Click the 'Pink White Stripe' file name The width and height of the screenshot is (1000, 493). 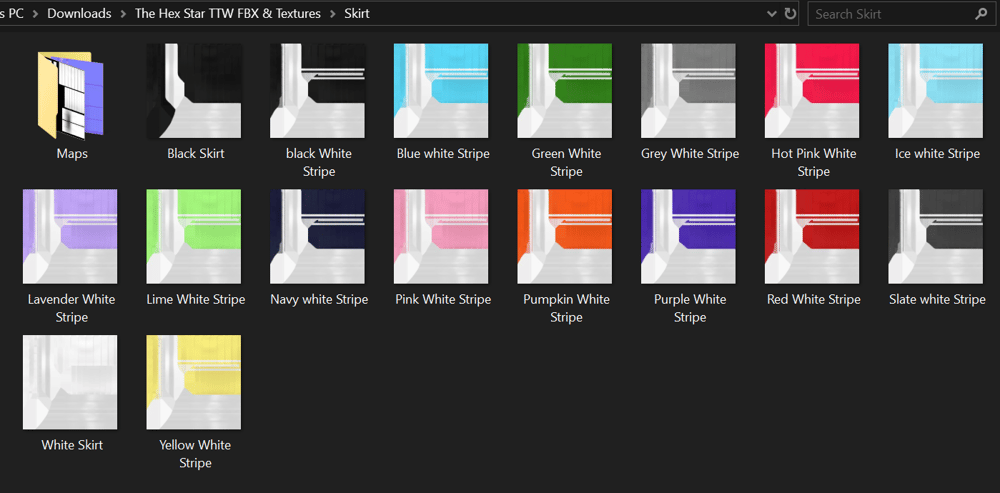pyautogui.click(x=443, y=300)
